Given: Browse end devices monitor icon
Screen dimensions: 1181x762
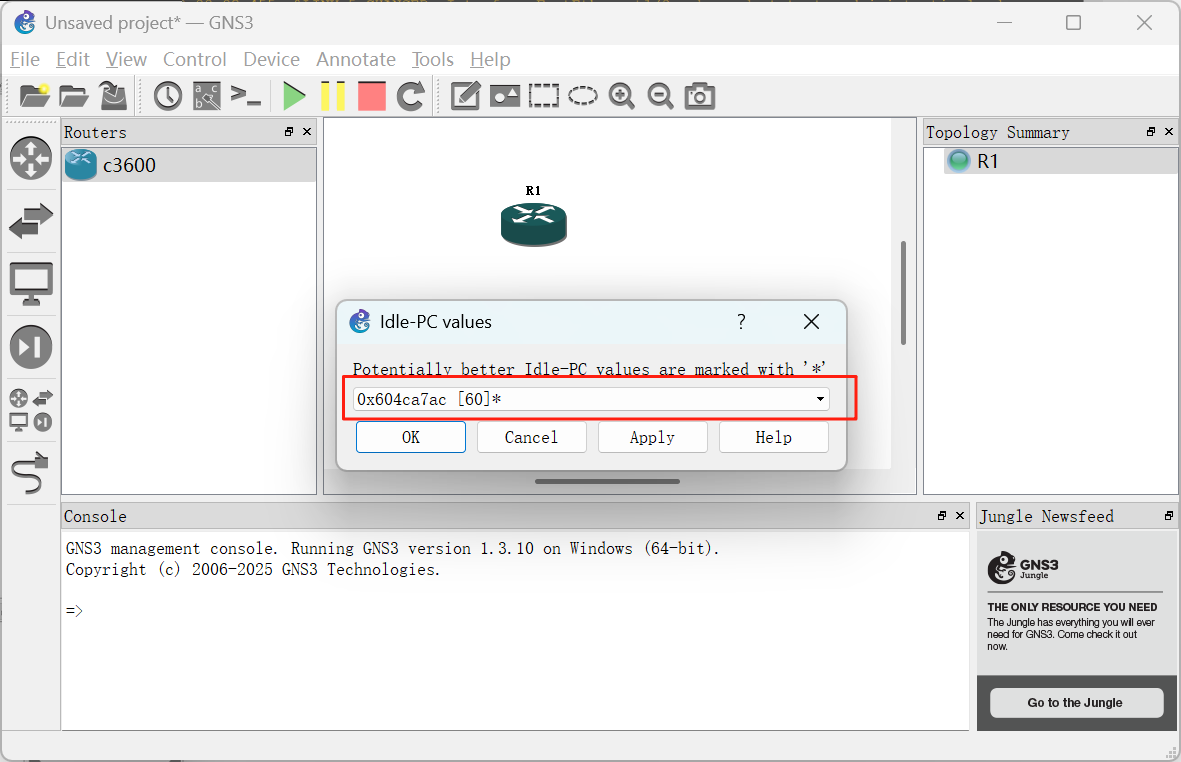Looking at the screenshot, I should point(31,284).
